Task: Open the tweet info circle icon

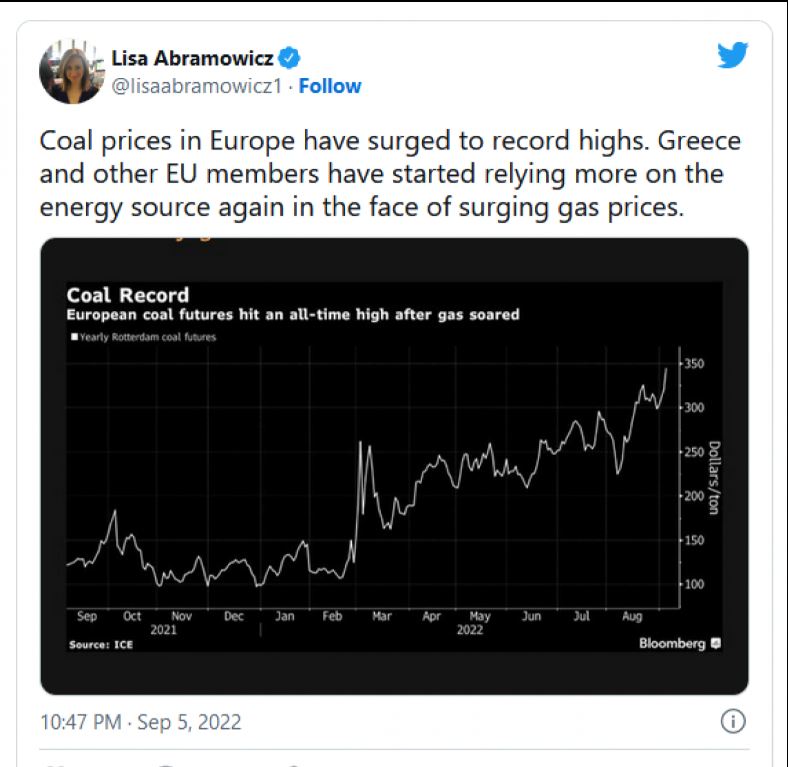Action: click(733, 722)
